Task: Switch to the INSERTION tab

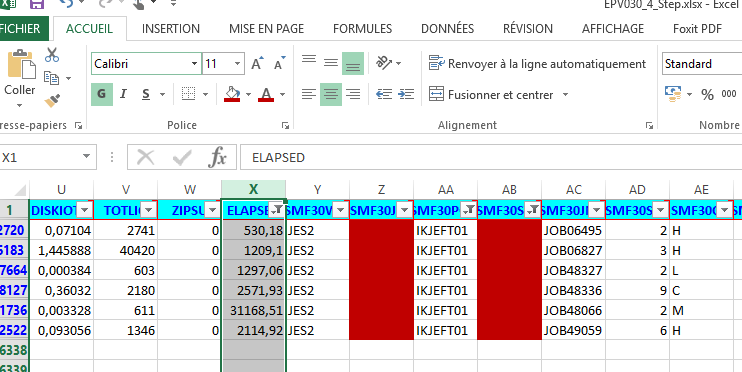Action: pyautogui.click(x=171, y=29)
